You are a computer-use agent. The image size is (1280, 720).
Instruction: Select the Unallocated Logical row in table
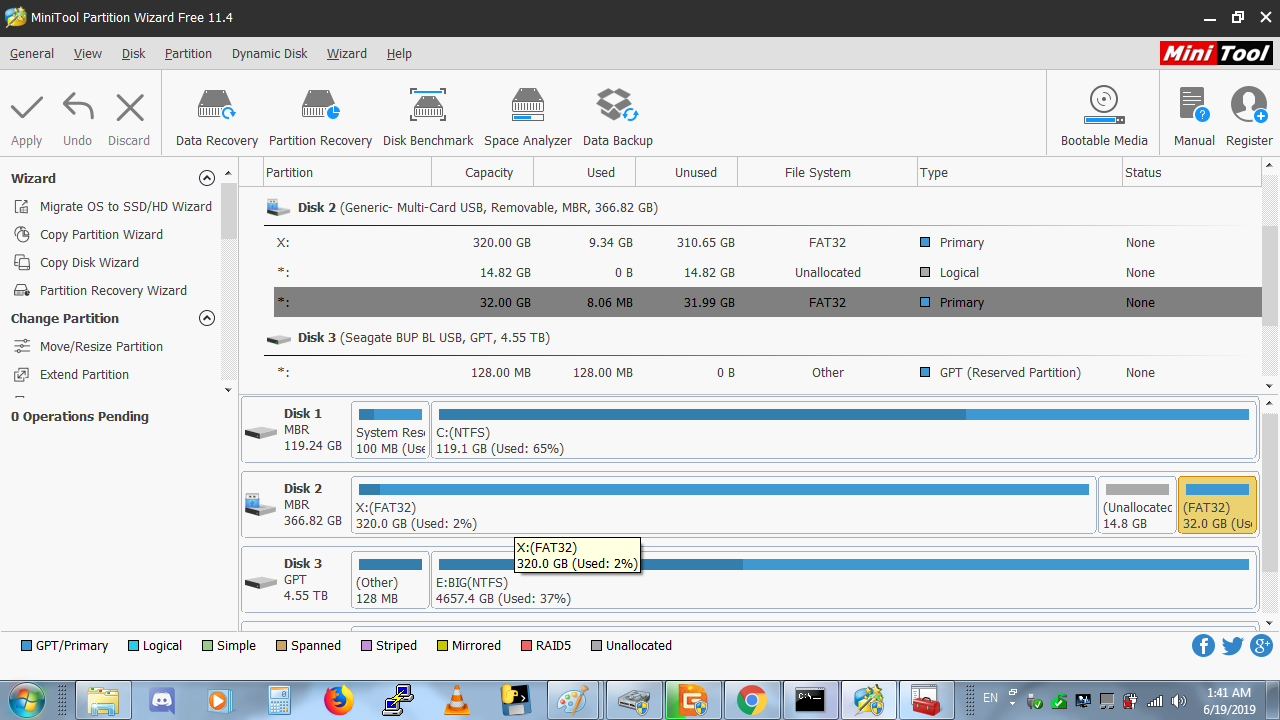point(767,272)
